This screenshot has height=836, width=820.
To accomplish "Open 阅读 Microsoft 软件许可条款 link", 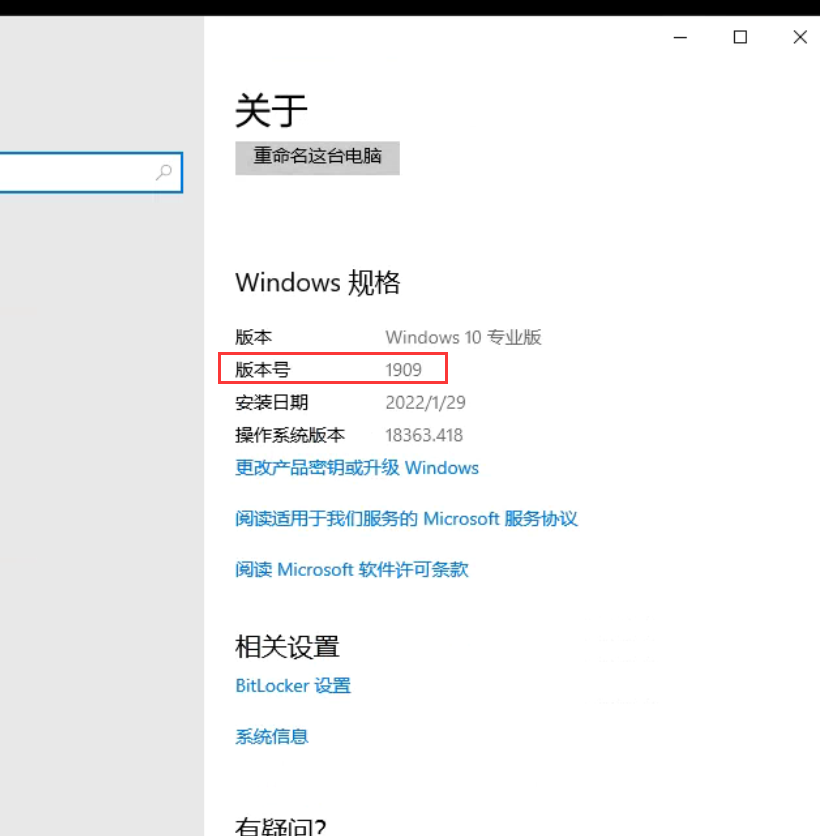I will (x=352, y=569).
